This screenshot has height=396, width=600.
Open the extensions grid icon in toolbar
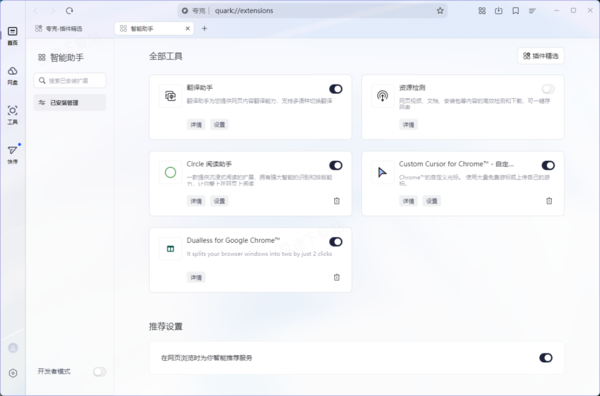click(x=482, y=11)
